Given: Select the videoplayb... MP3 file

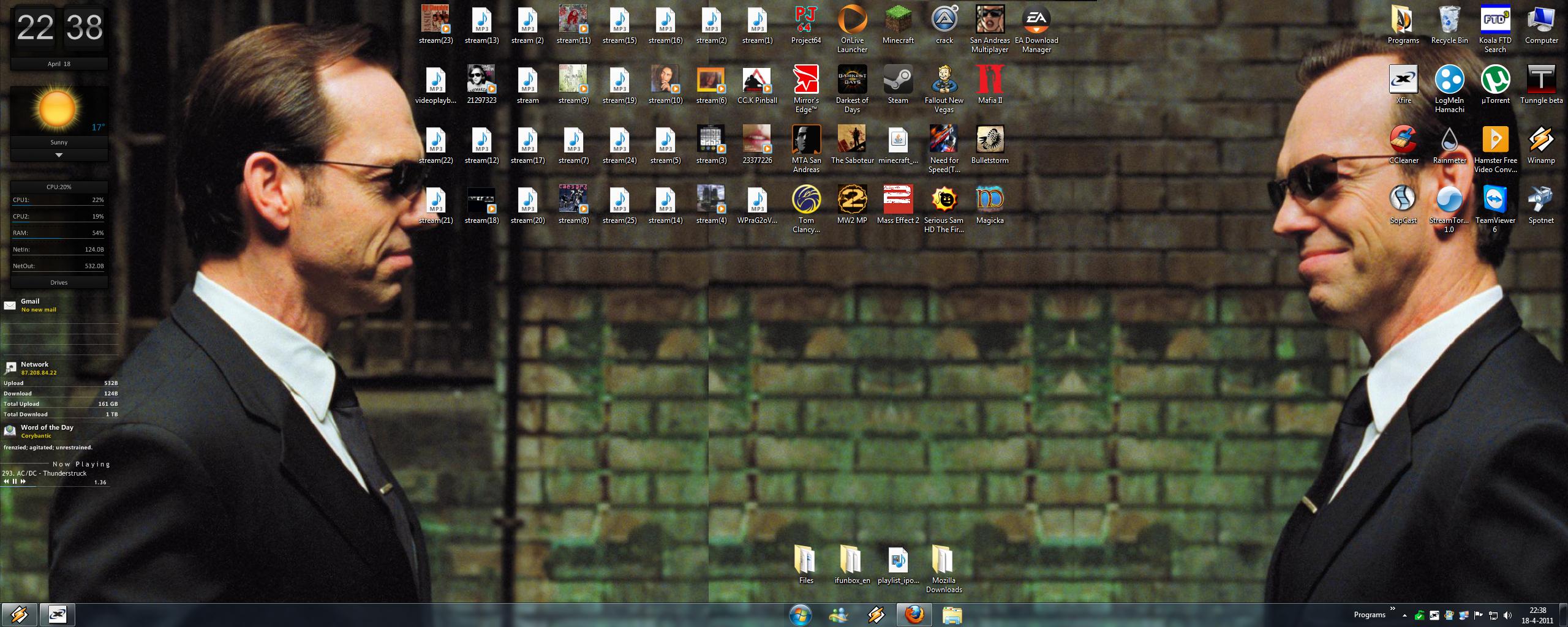Looking at the screenshot, I should [x=435, y=85].
